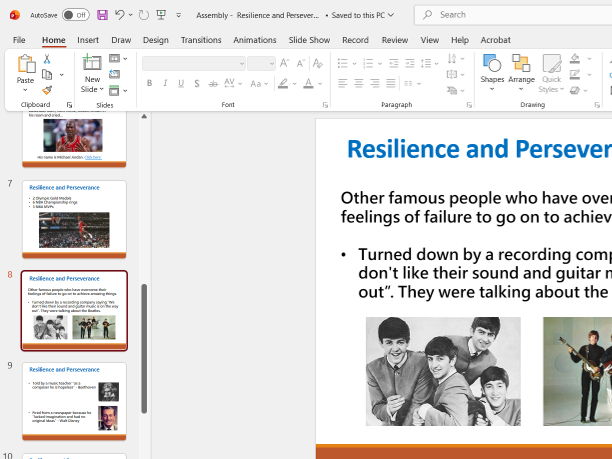Toggle Italic formatting
This screenshot has height=459, width=612.
[x=165, y=83]
